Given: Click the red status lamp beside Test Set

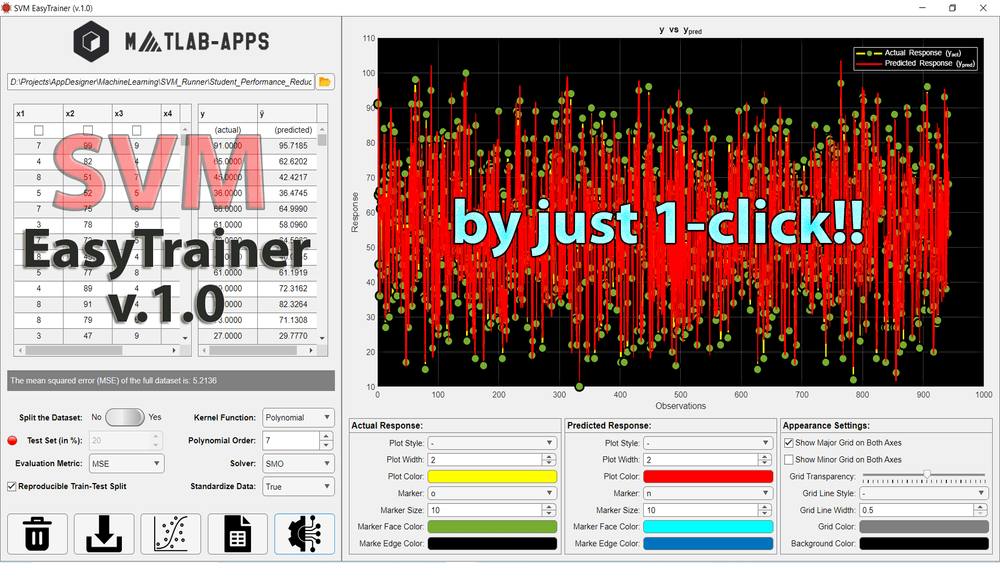Looking at the screenshot, I should pyautogui.click(x=13, y=440).
